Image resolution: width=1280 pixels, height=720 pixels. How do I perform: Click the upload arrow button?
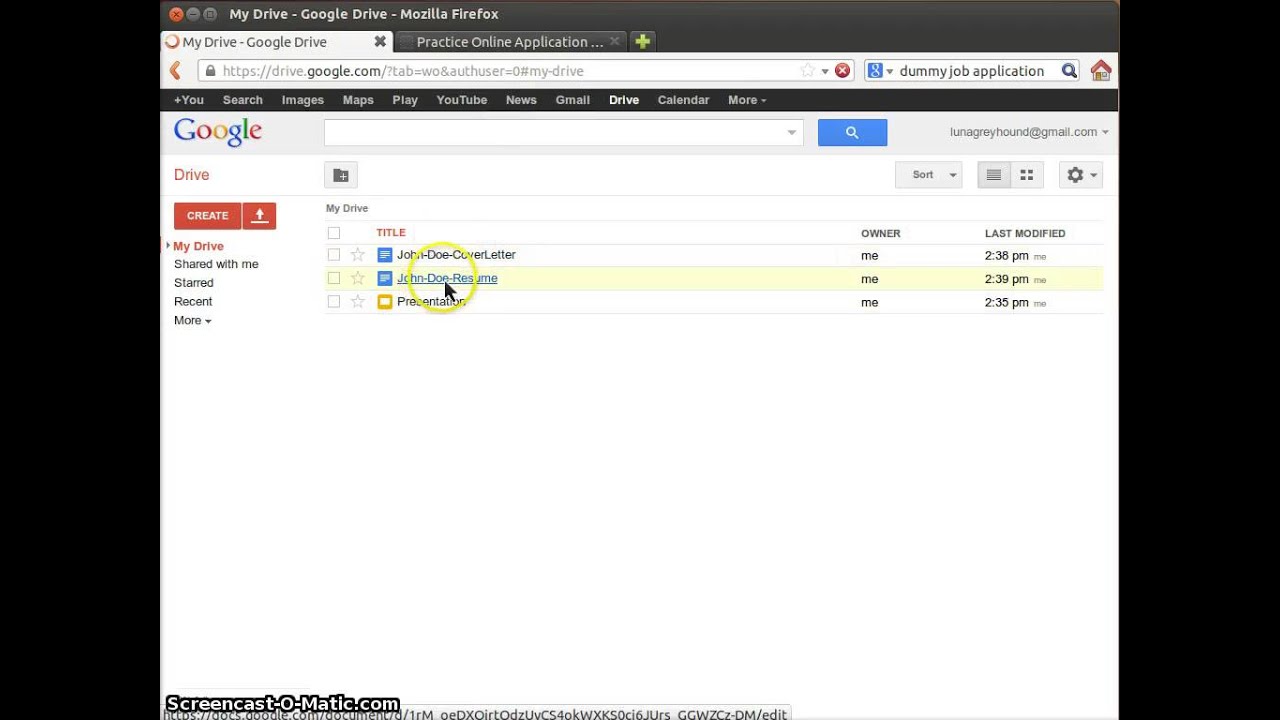259,215
